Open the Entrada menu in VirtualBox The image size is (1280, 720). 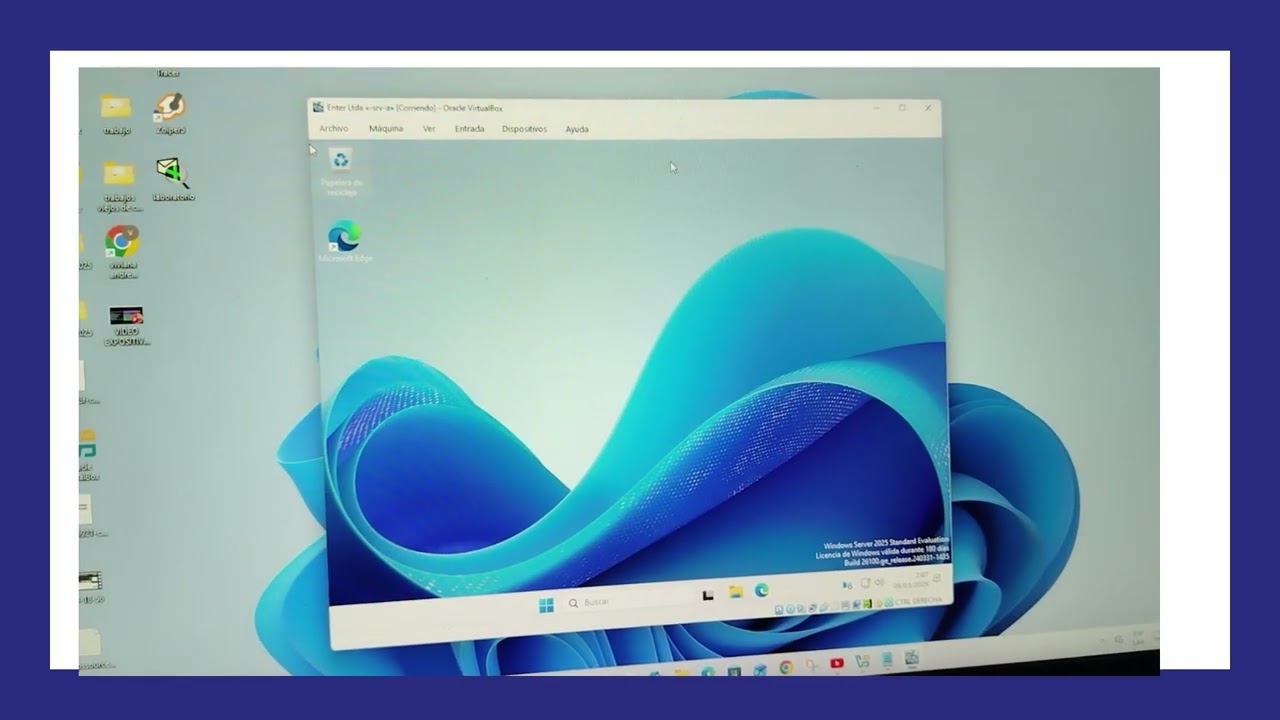(x=469, y=129)
